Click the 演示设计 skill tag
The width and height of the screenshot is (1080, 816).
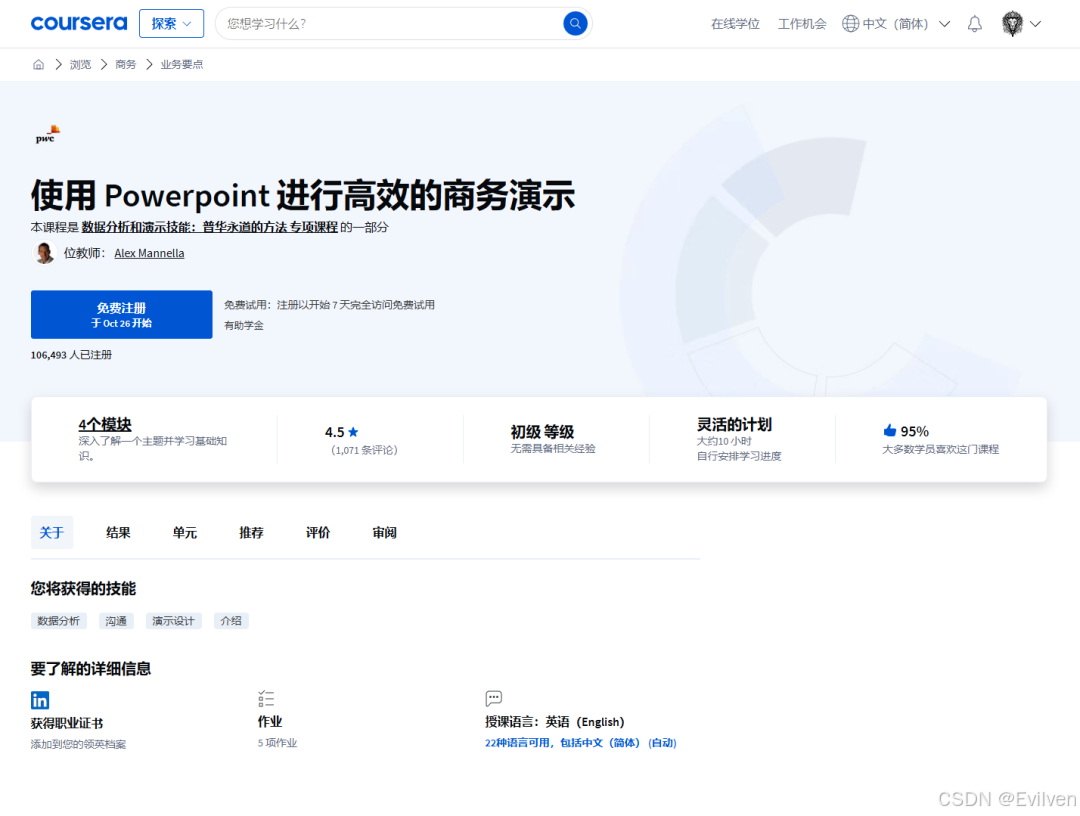pyautogui.click(x=174, y=621)
